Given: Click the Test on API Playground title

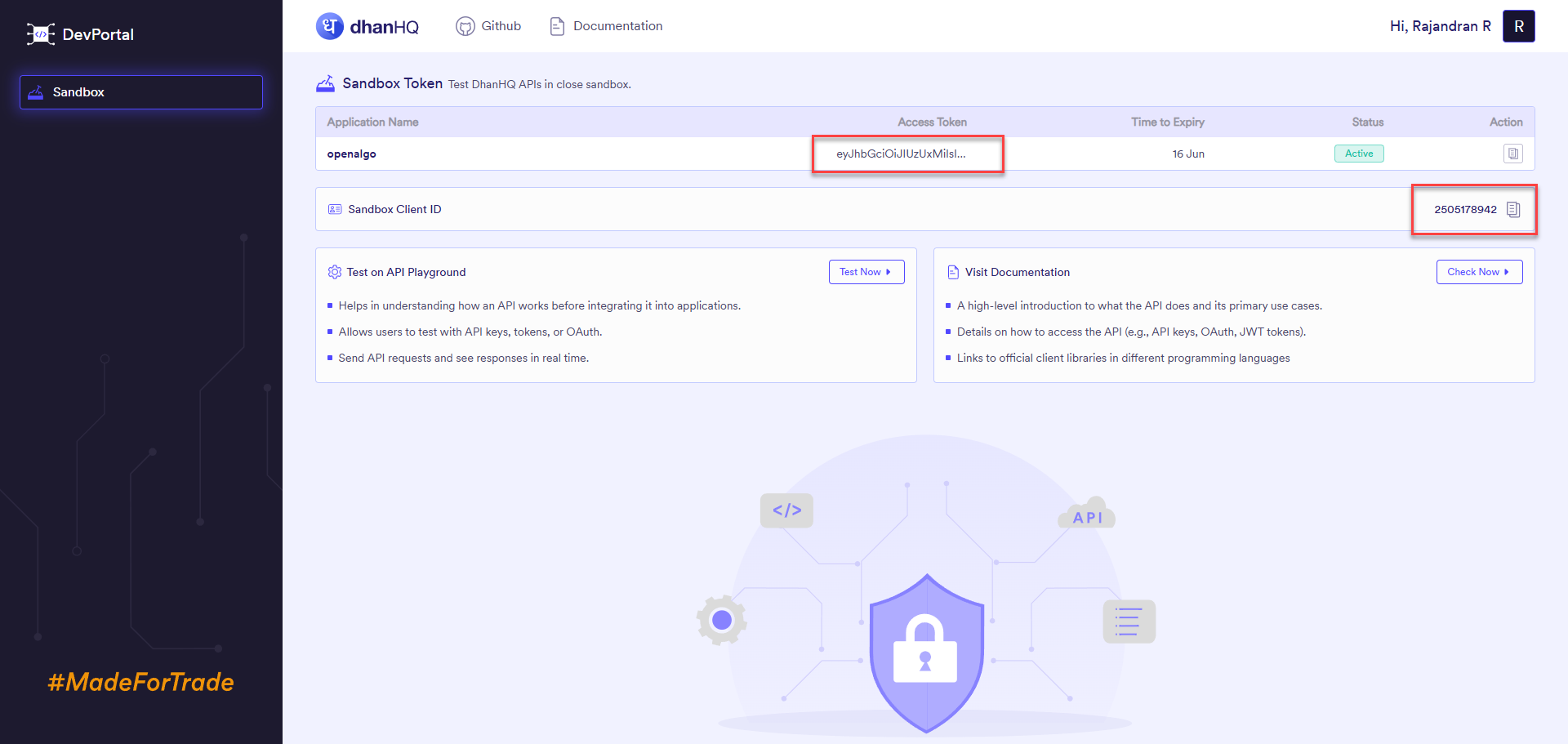Looking at the screenshot, I should pyautogui.click(x=406, y=272).
